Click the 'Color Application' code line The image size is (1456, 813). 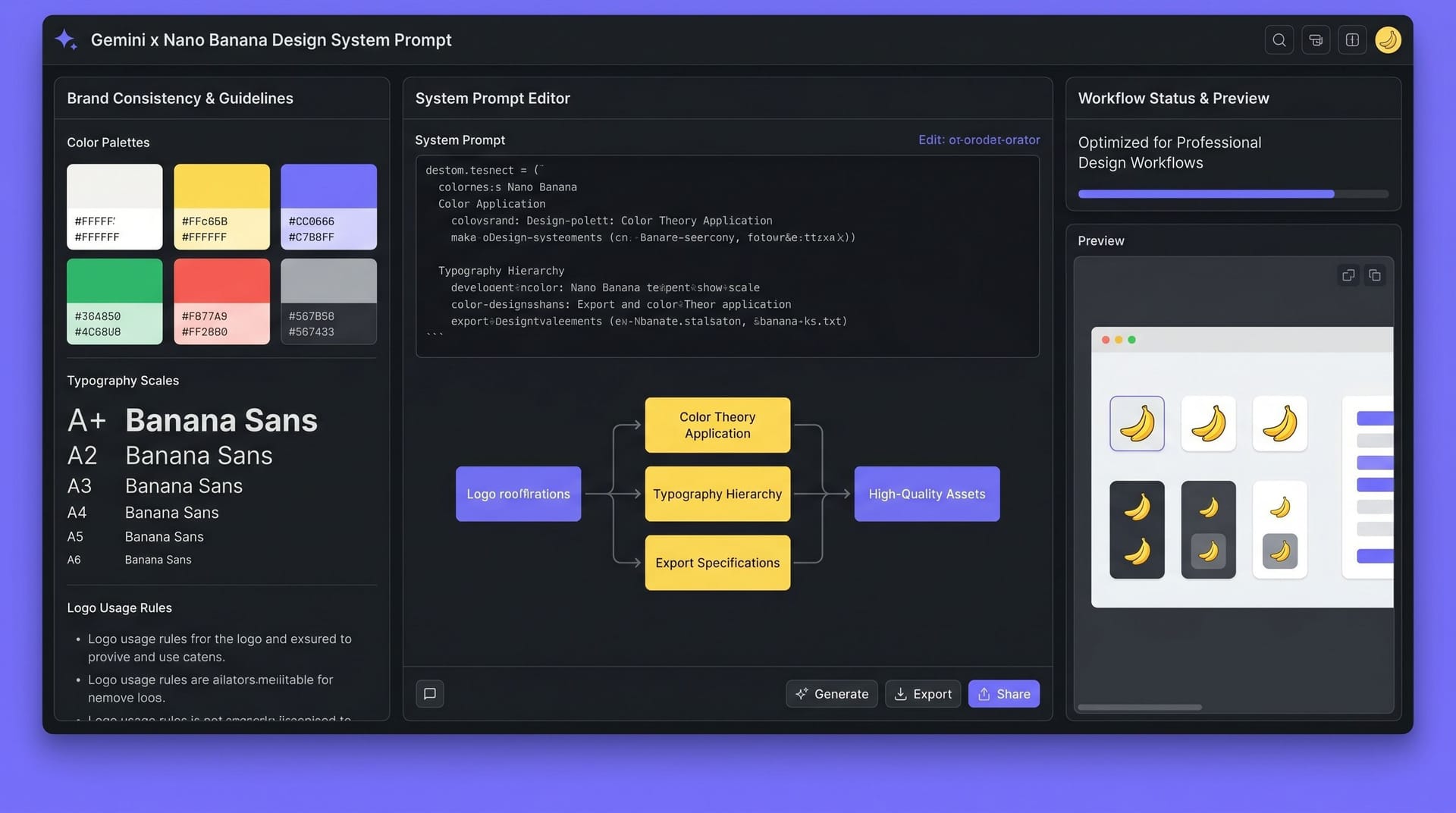[x=491, y=204]
